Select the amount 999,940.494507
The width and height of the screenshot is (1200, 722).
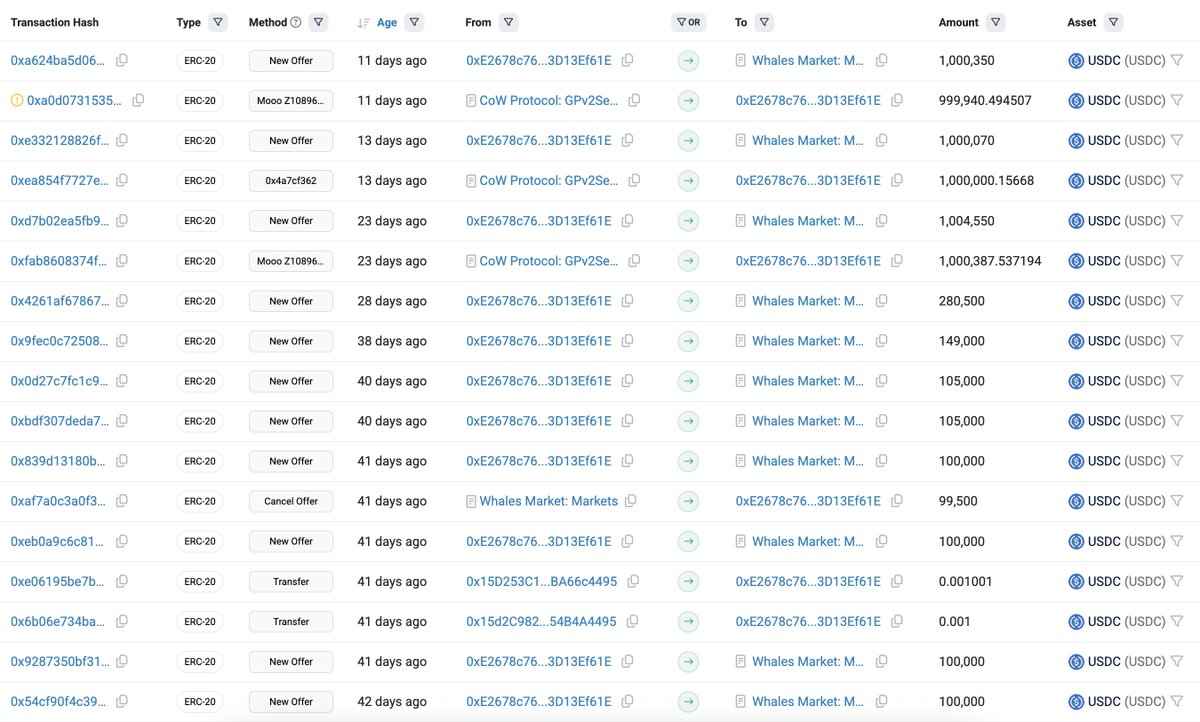[985, 101]
